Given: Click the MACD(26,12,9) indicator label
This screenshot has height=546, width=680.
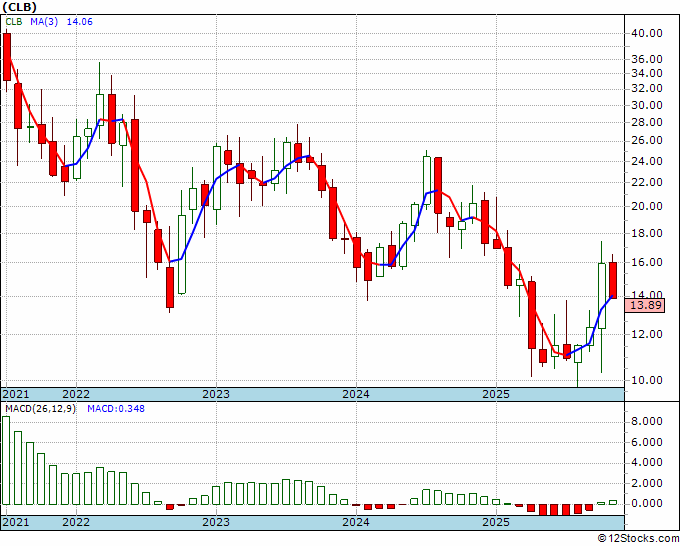Looking at the screenshot, I should (40, 409).
